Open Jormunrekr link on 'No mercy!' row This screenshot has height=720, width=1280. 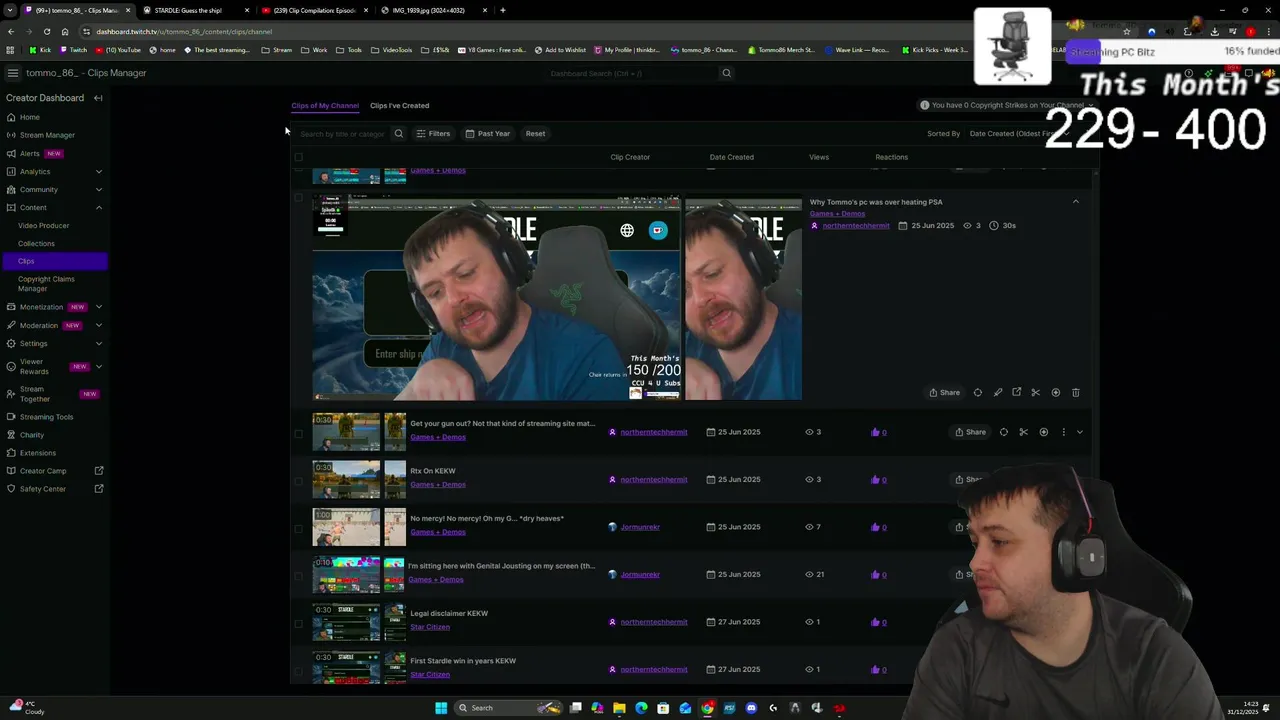[640, 527]
